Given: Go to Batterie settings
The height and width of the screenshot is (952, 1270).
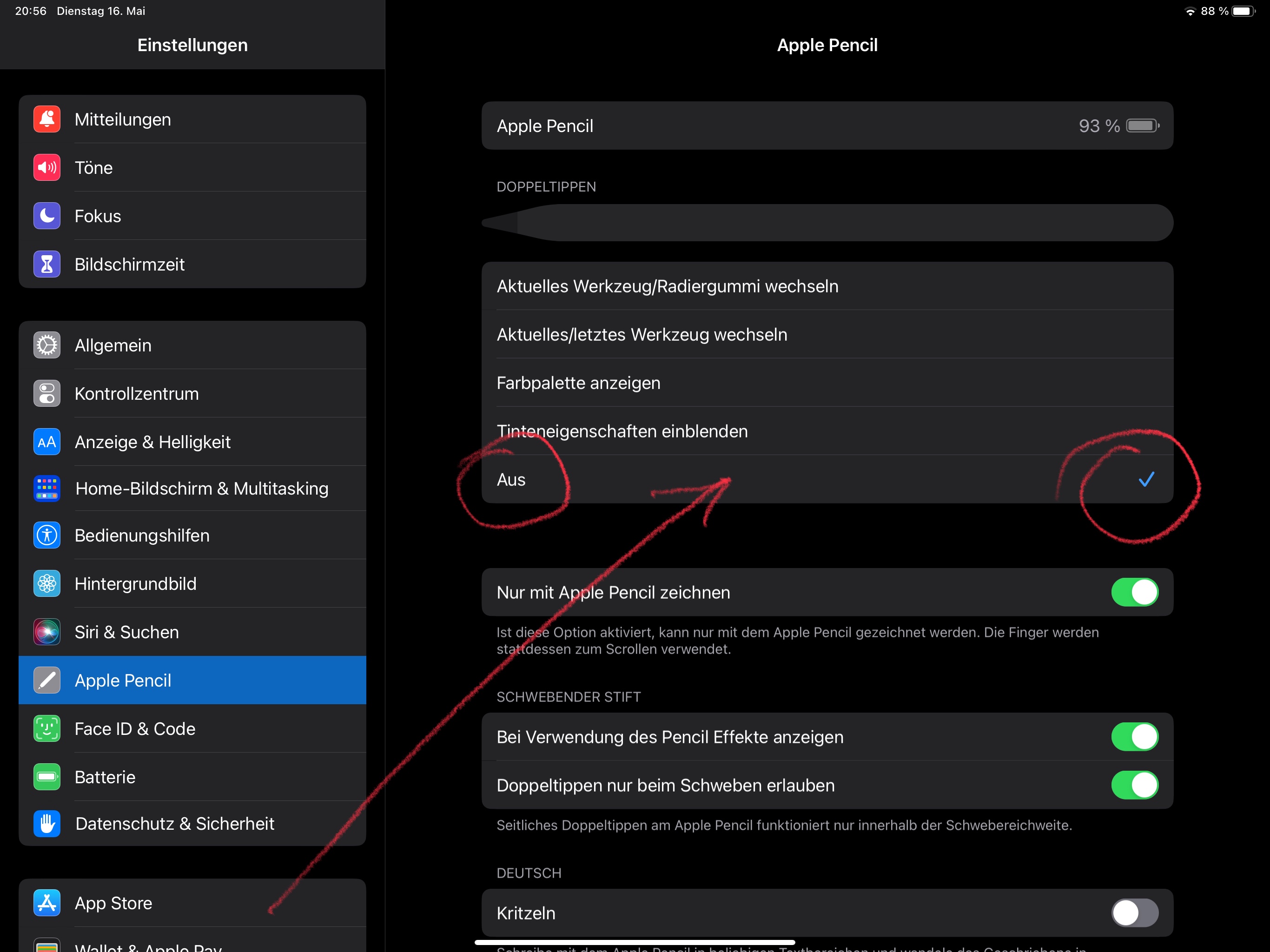Looking at the screenshot, I should click(105, 777).
